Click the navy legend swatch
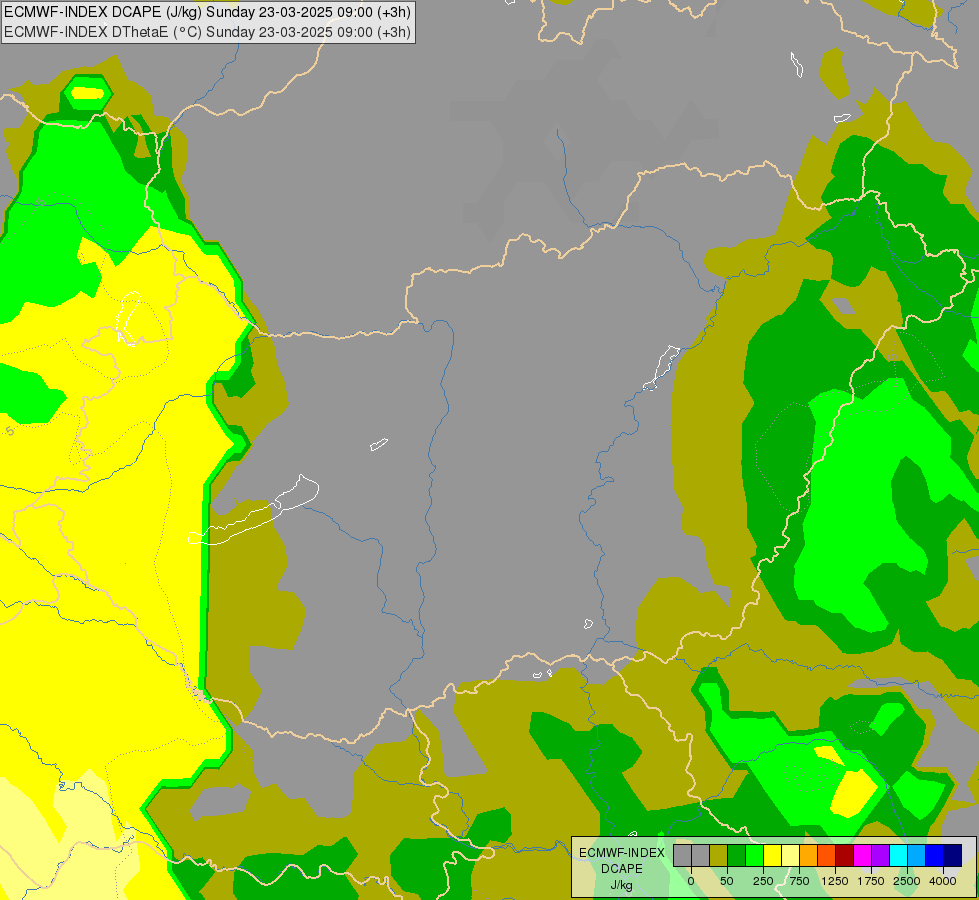This screenshot has height=900, width=979. pyautogui.click(x=952, y=856)
